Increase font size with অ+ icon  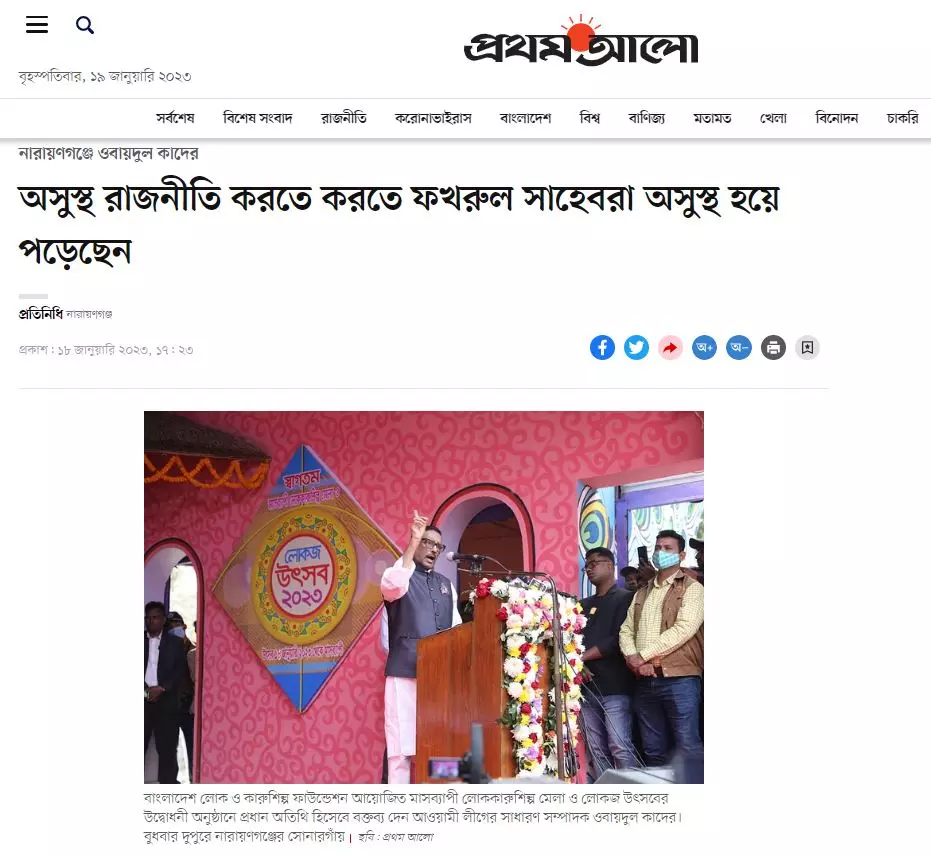pyautogui.click(x=705, y=347)
